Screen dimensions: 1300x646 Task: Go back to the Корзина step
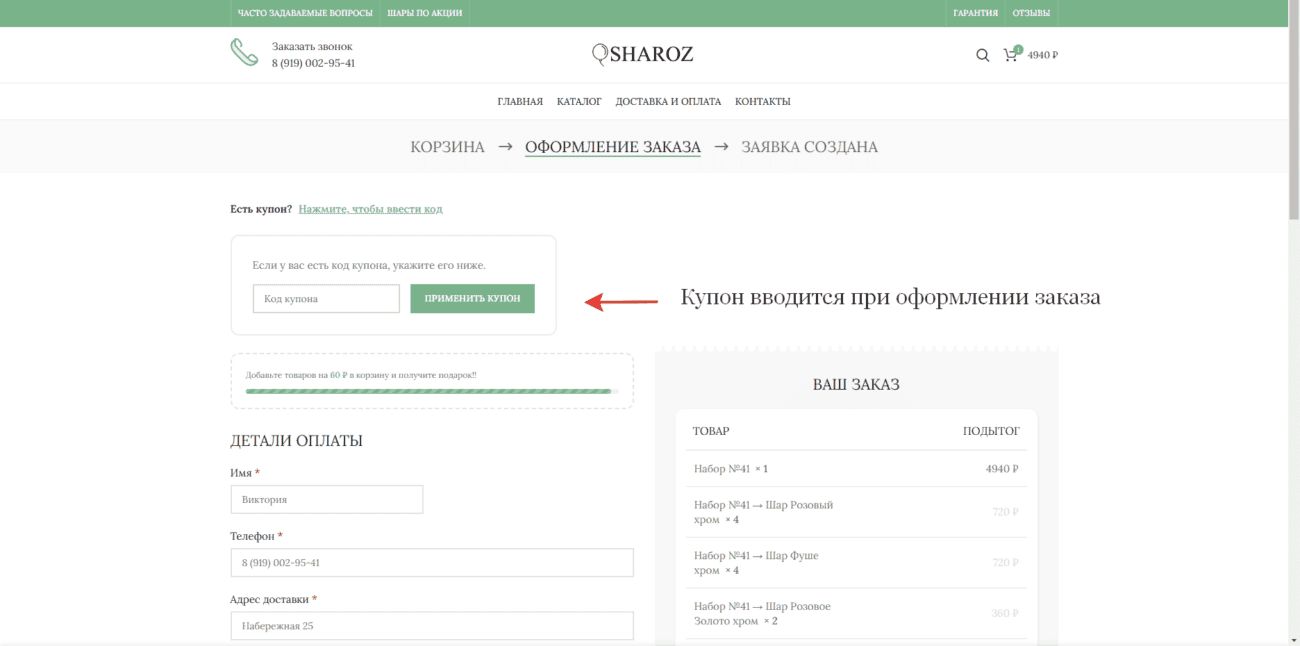[447, 147]
